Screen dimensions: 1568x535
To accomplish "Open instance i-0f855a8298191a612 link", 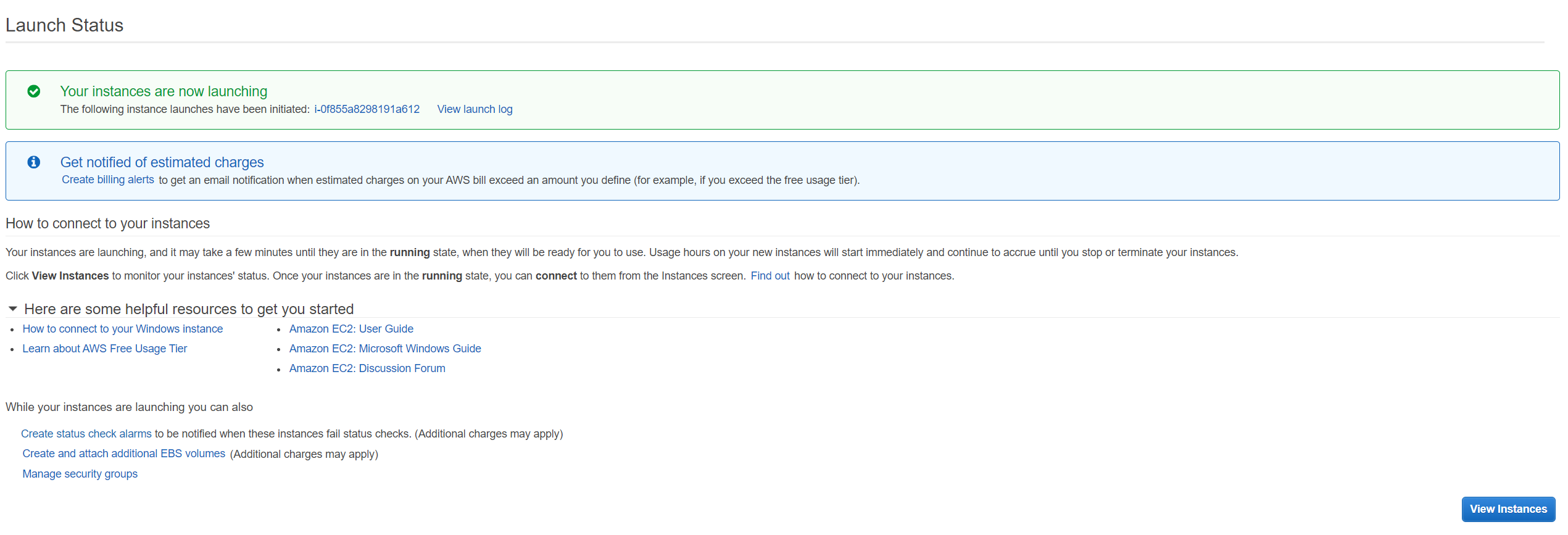I will coord(367,109).
